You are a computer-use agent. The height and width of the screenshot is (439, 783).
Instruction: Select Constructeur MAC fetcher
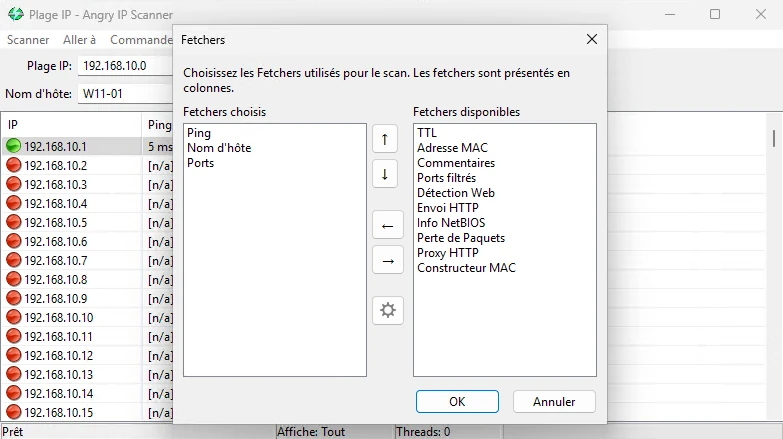tap(466, 267)
